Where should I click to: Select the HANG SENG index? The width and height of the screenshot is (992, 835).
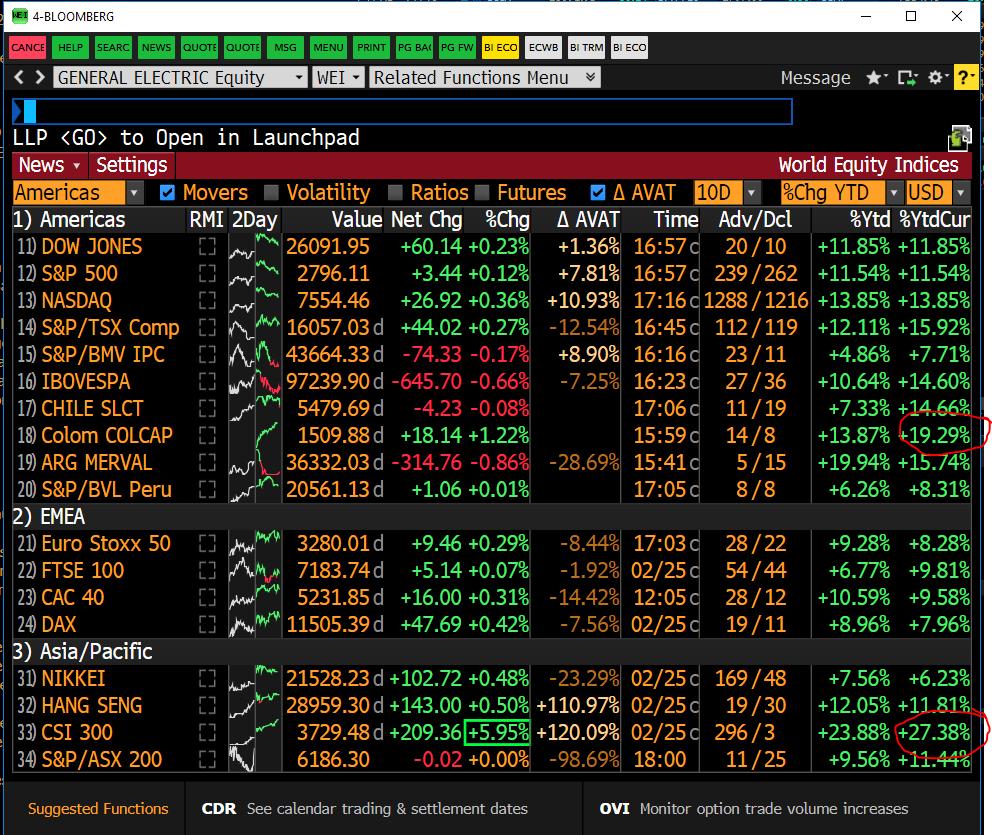[92, 706]
